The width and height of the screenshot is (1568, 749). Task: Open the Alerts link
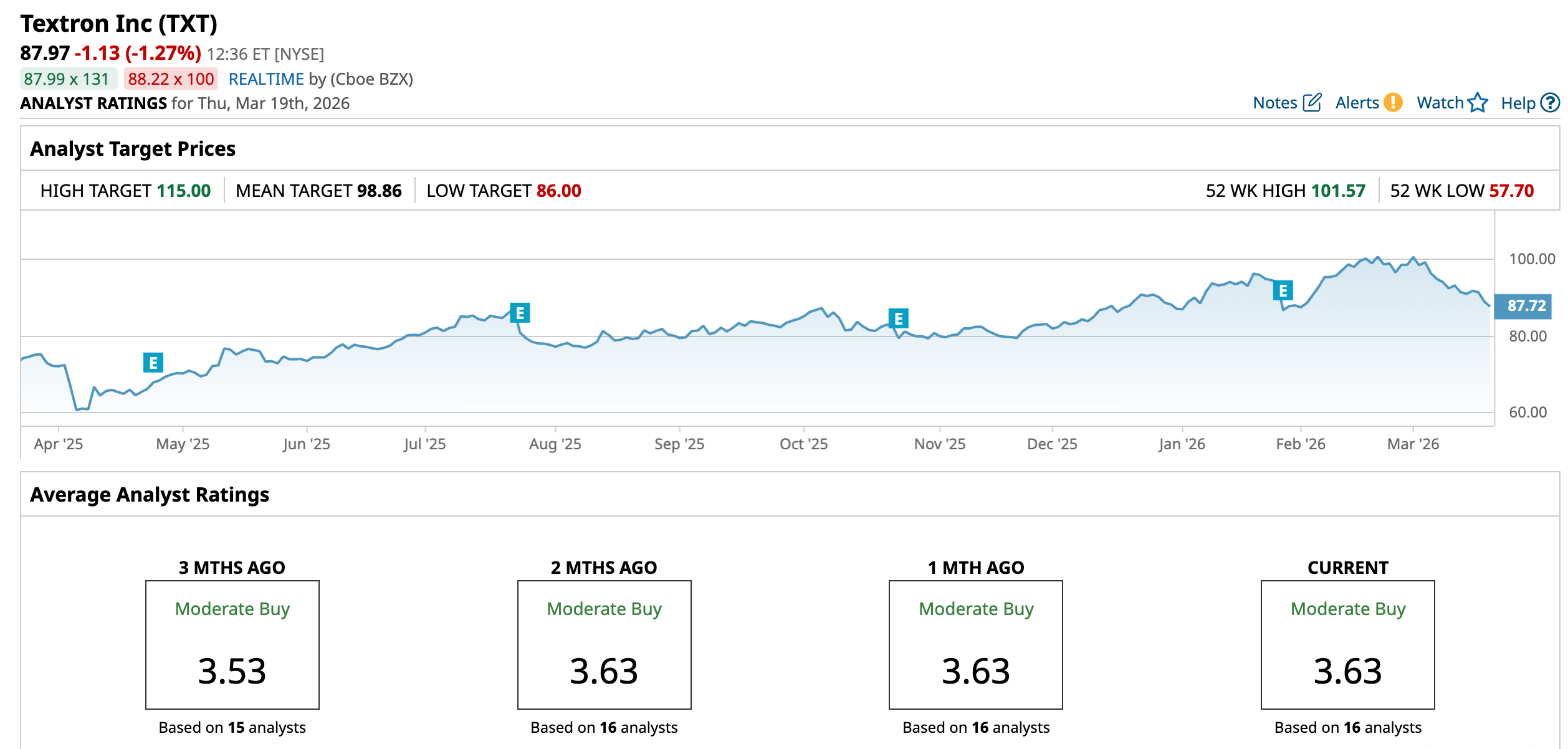1357,103
